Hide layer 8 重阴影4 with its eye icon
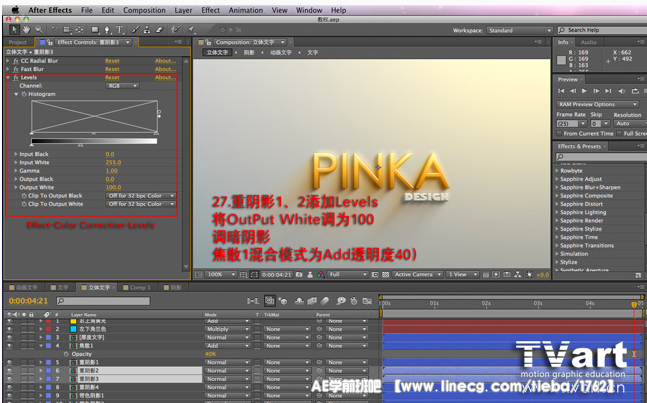Screen dimensions: 647x403 pyautogui.click(x=9, y=387)
